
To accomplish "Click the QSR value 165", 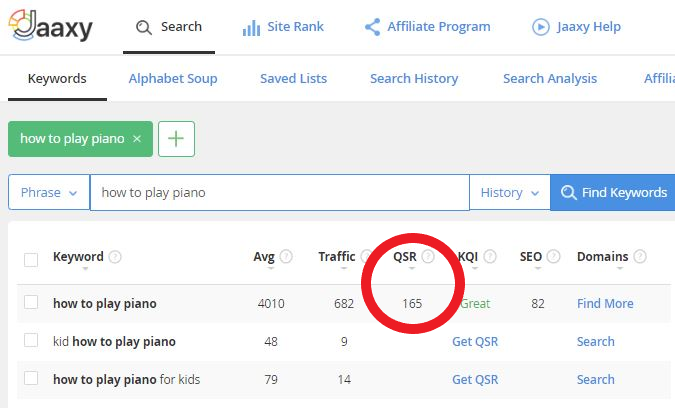I will pyautogui.click(x=412, y=304).
